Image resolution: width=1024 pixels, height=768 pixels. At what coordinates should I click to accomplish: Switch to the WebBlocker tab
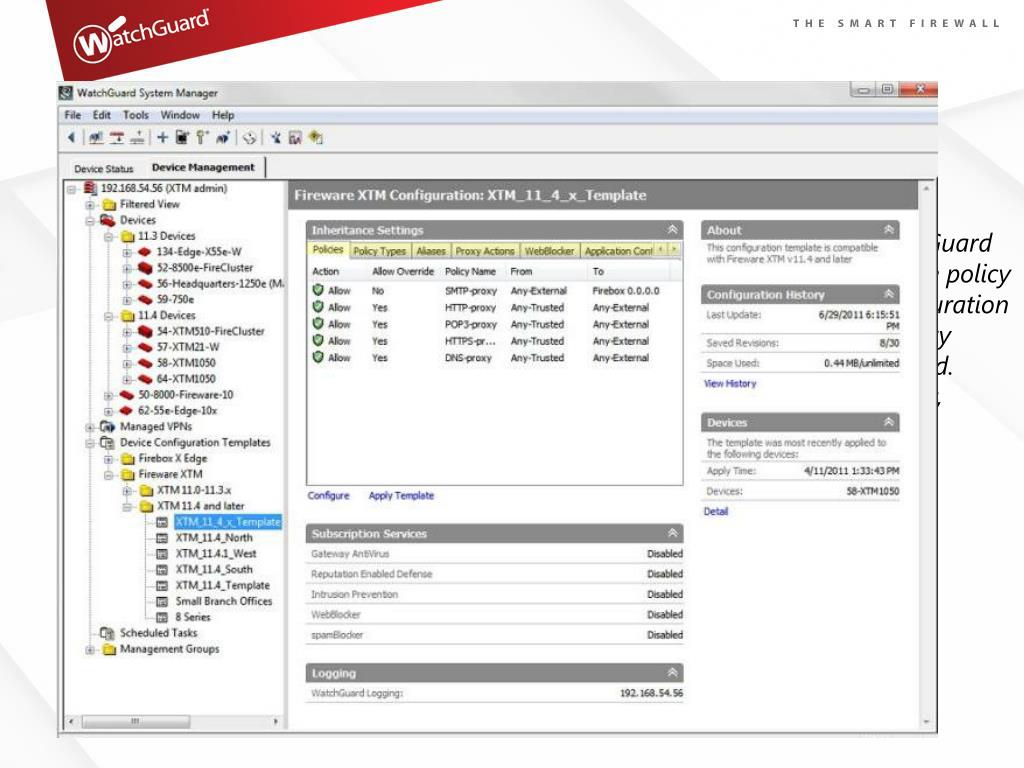pyautogui.click(x=549, y=251)
